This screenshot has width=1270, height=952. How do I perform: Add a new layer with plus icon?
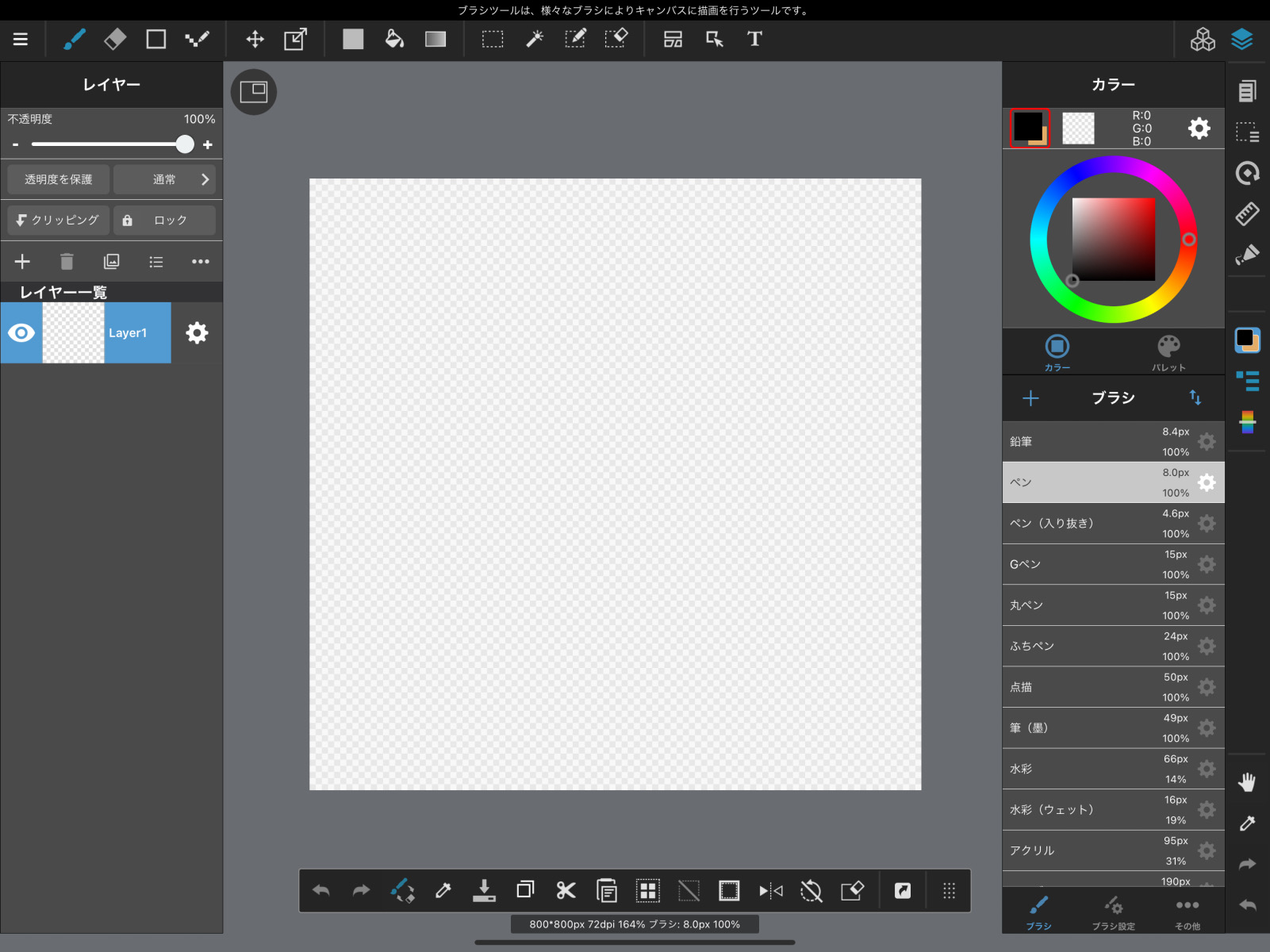click(x=22, y=262)
